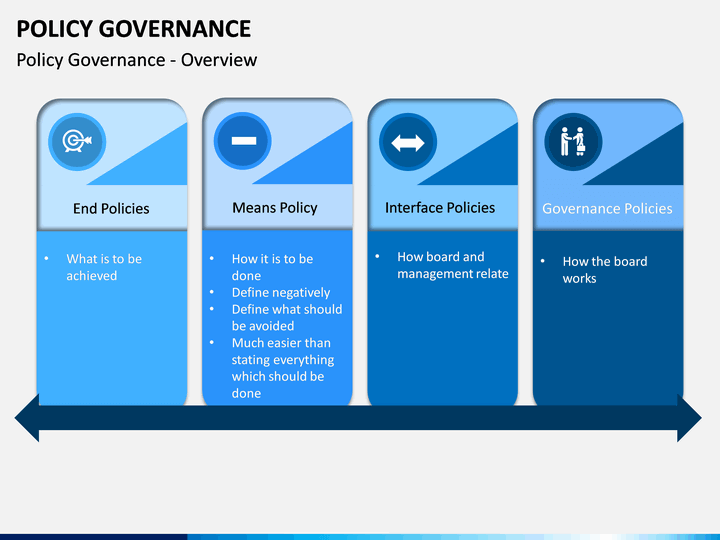Click the Governance Policies heading
The image size is (720, 540).
[x=607, y=208]
